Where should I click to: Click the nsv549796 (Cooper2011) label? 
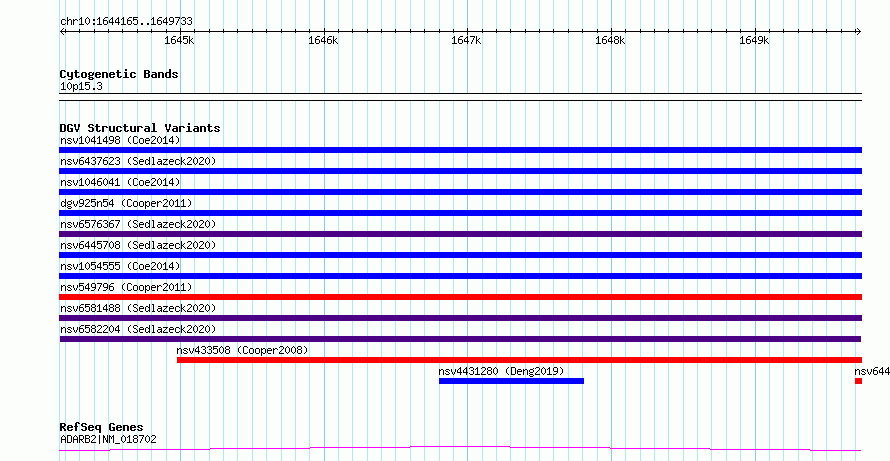(x=126, y=287)
